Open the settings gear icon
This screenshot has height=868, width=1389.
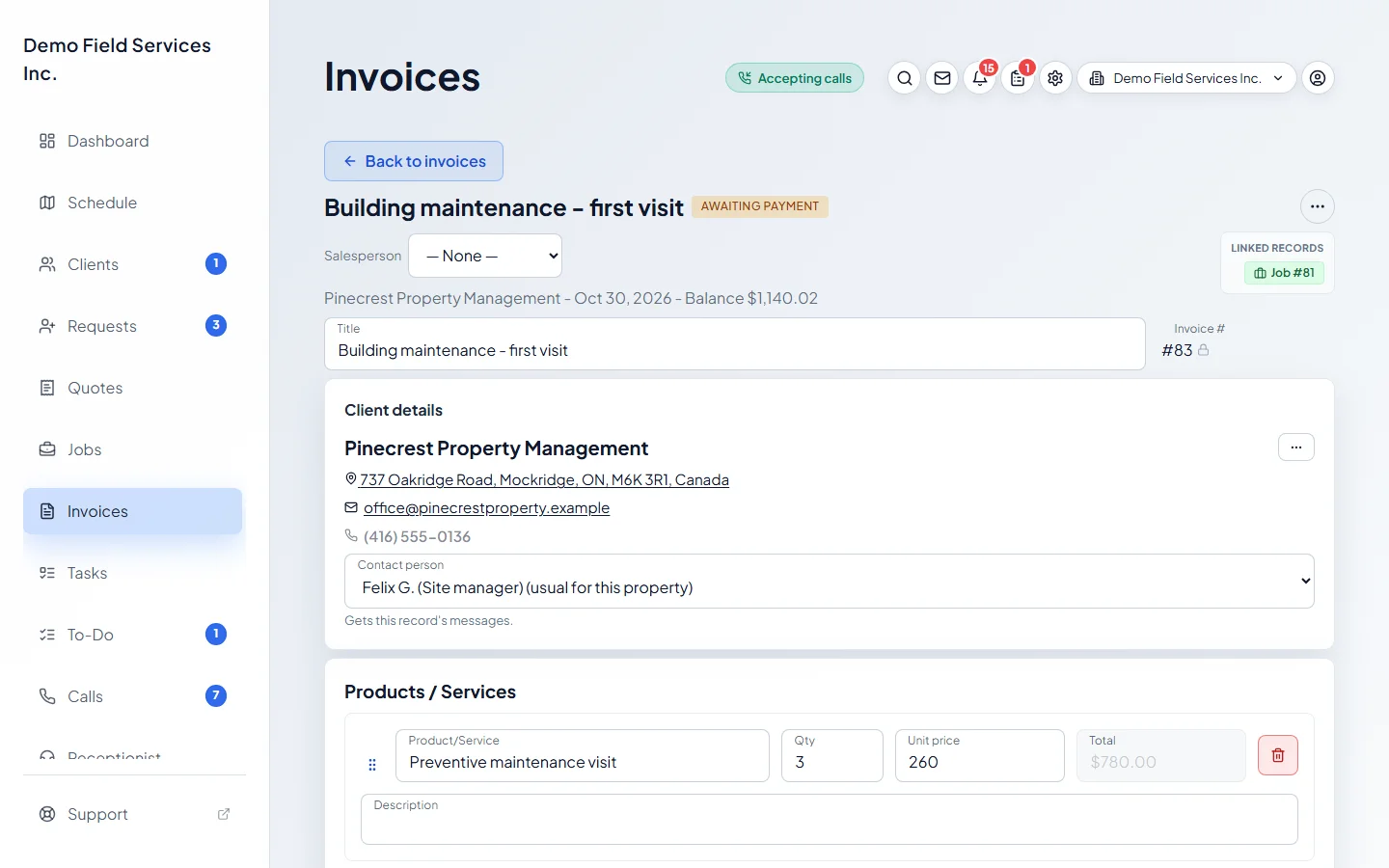[1055, 78]
